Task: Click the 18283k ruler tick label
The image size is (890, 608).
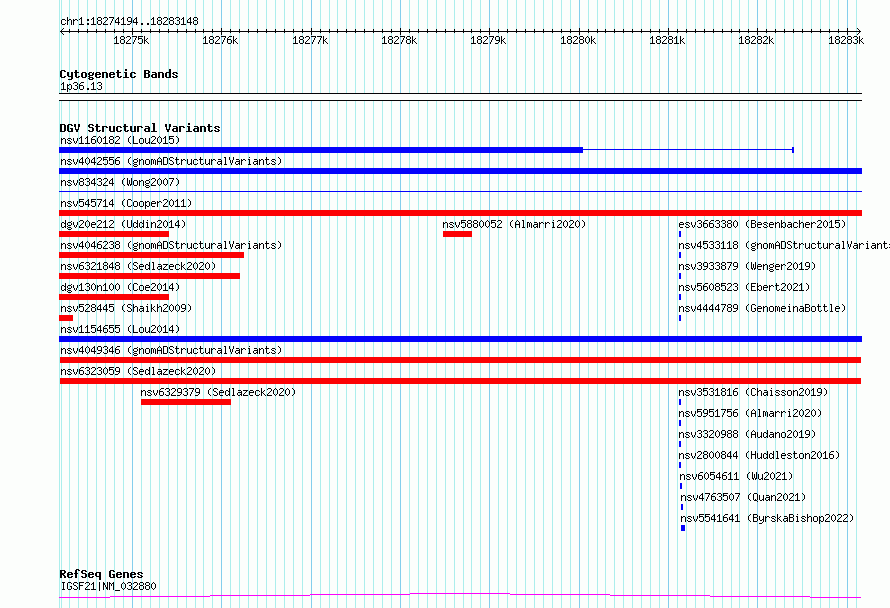Action: click(x=846, y=40)
